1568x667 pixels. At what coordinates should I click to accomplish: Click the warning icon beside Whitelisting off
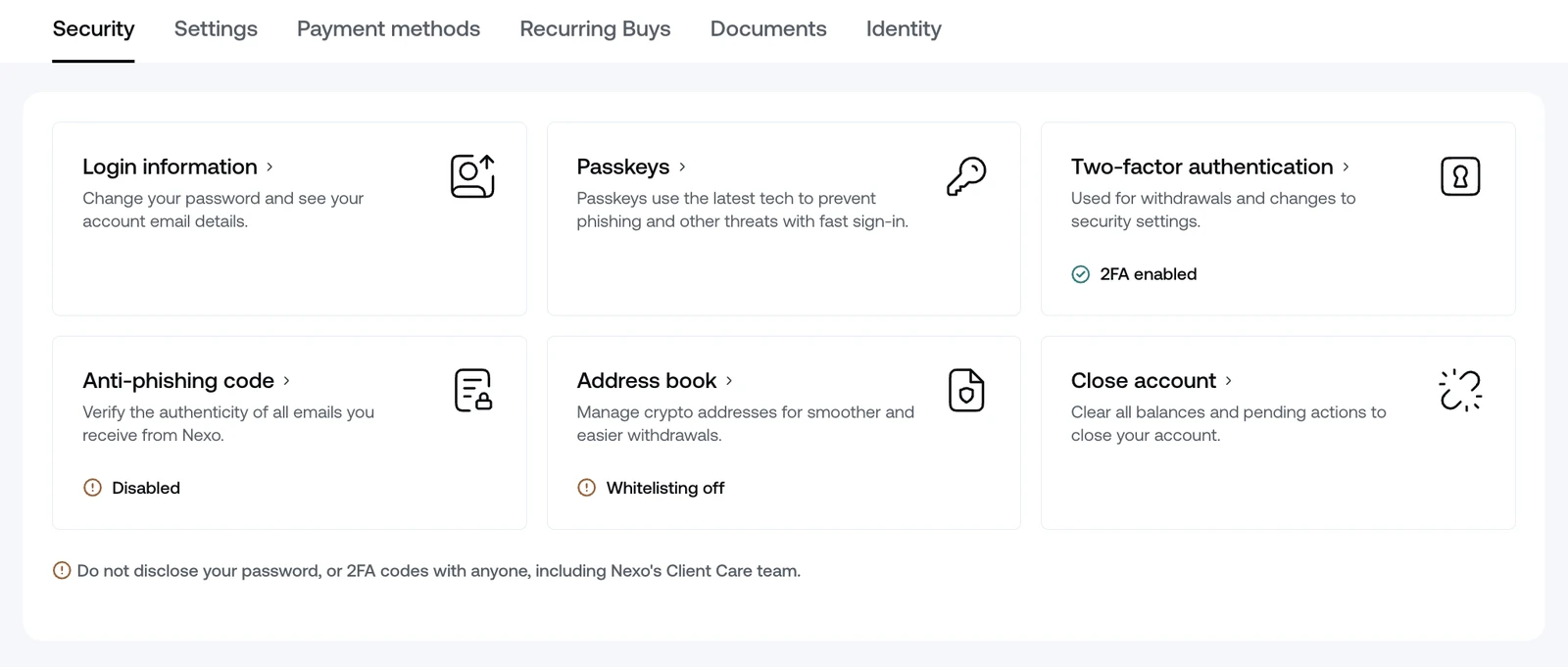(x=586, y=488)
